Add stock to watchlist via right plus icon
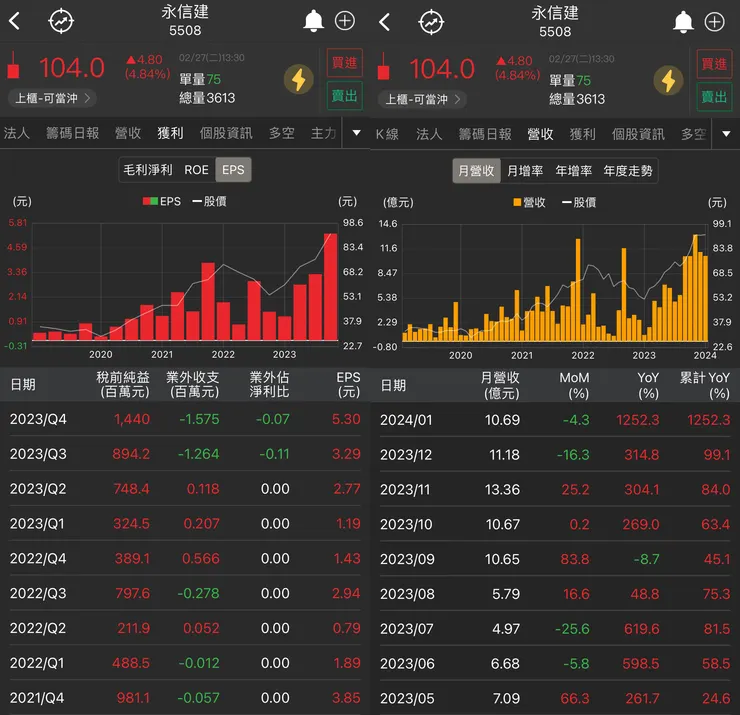 tap(715, 22)
